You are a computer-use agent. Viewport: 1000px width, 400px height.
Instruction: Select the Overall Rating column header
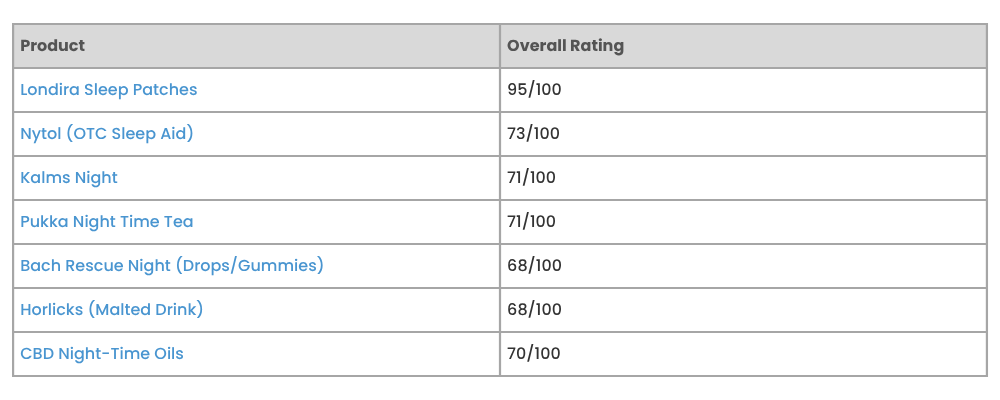pos(565,46)
